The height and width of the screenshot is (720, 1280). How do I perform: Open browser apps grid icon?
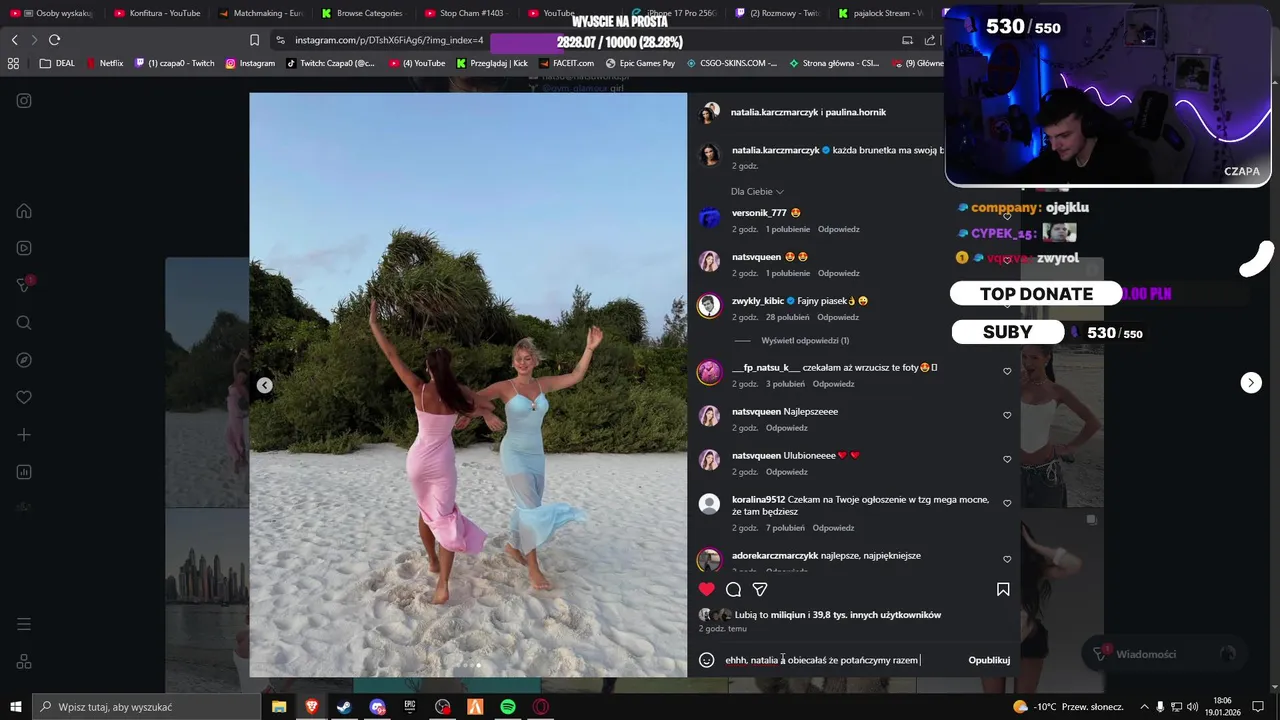coord(13,63)
